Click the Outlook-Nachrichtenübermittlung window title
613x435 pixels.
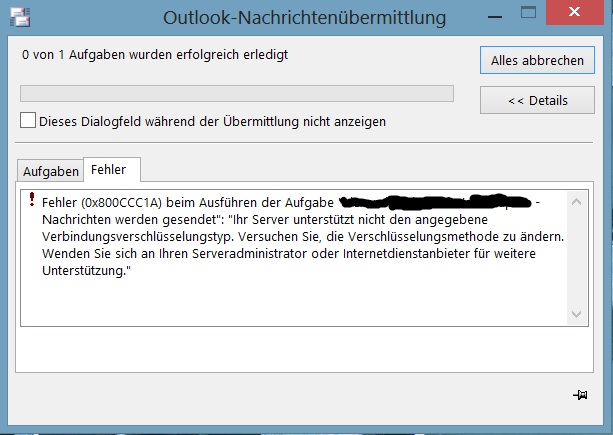pos(304,18)
